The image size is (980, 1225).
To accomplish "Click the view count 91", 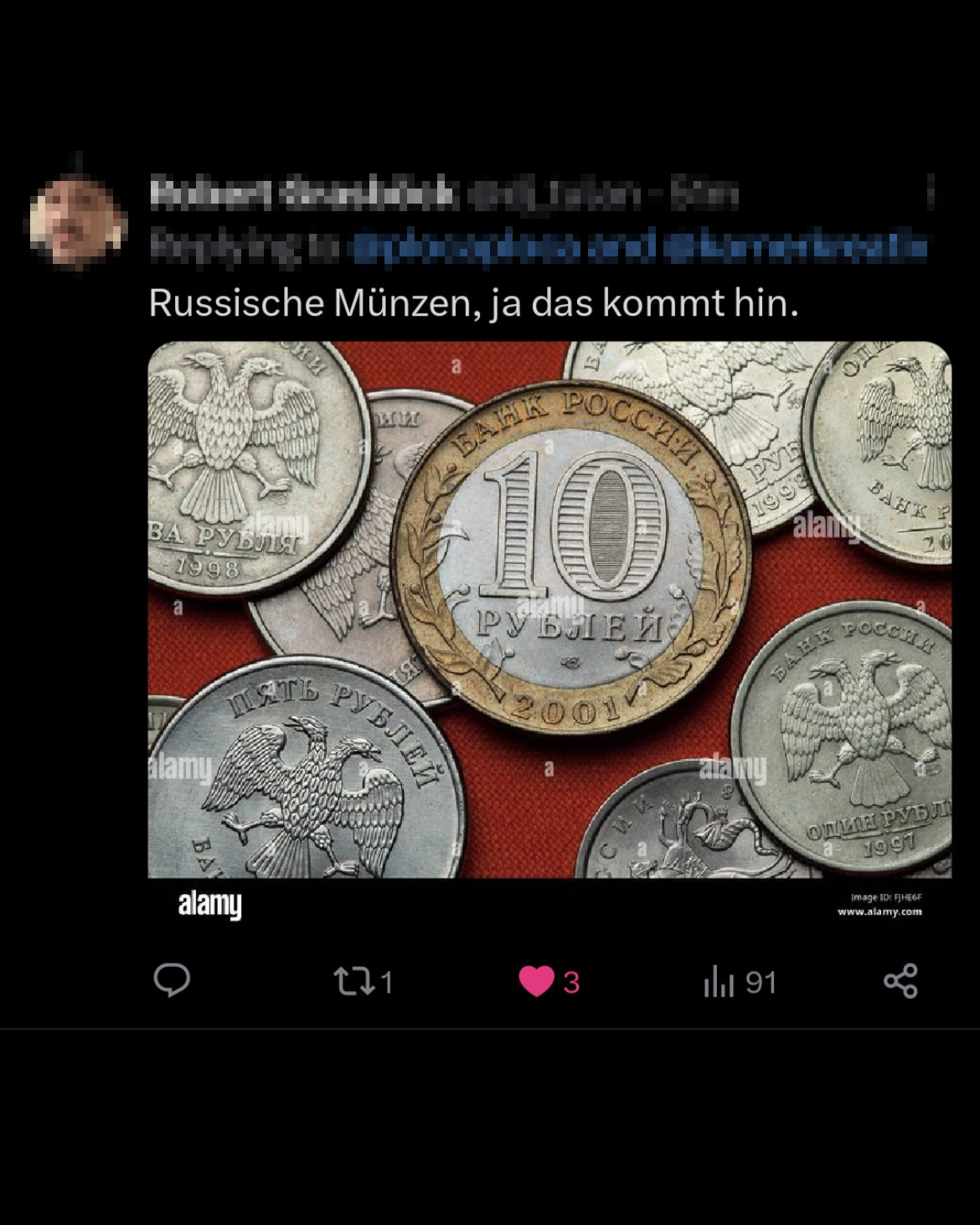I will point(761,982).
